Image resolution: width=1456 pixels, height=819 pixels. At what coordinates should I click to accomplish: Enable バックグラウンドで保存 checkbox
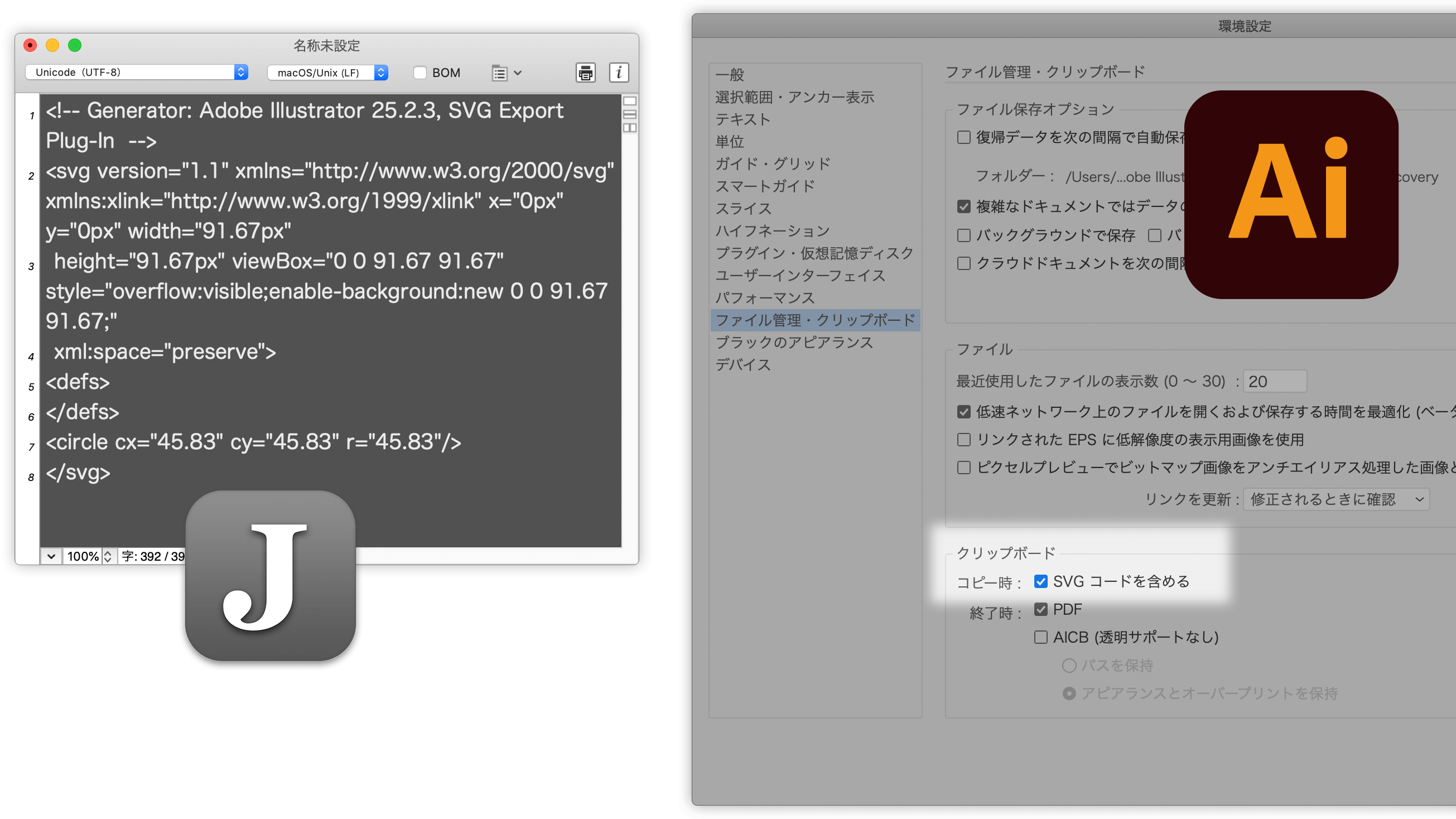pos(964,235)
